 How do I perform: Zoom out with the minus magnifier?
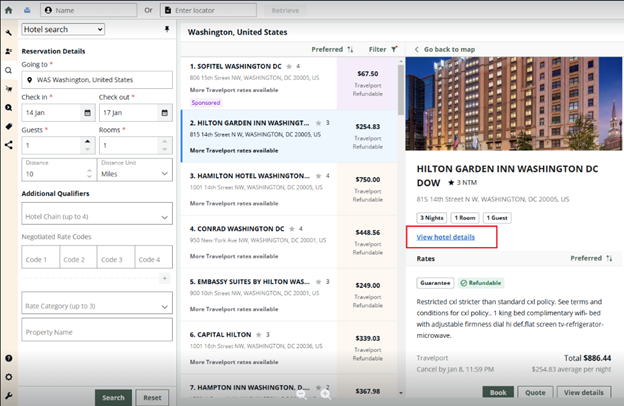point(302,394)
